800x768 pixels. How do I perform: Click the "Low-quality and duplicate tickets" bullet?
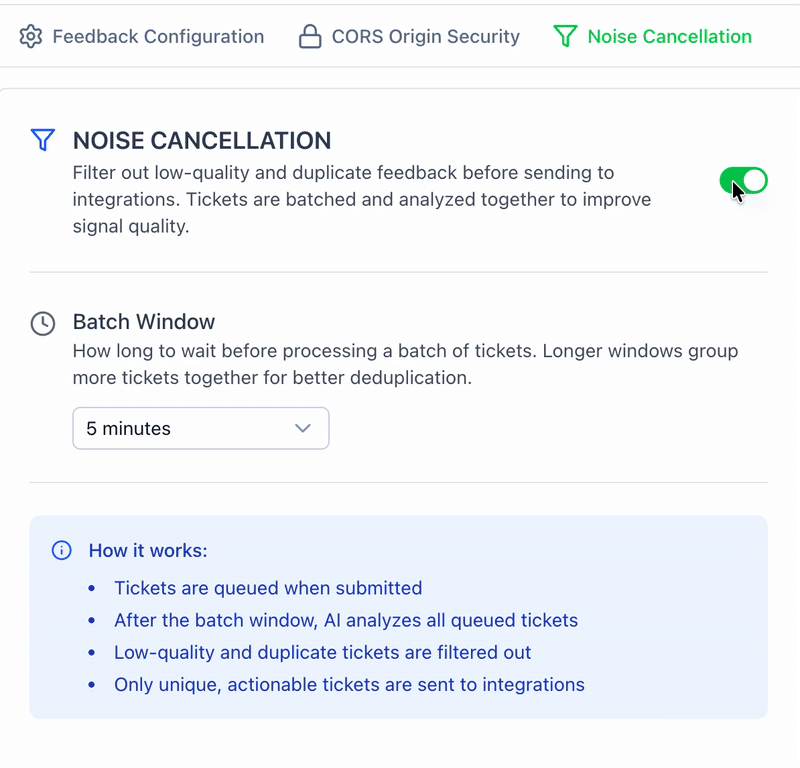point(322,653)
